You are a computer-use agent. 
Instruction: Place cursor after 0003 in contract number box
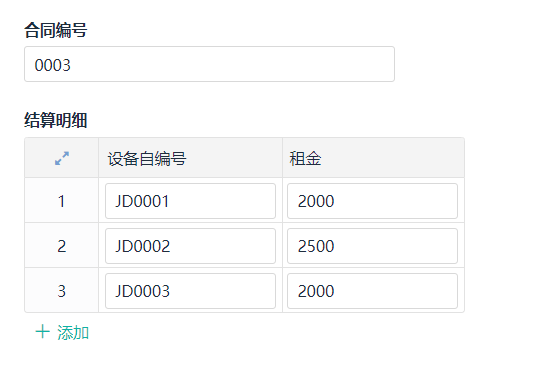coord(72,65)
